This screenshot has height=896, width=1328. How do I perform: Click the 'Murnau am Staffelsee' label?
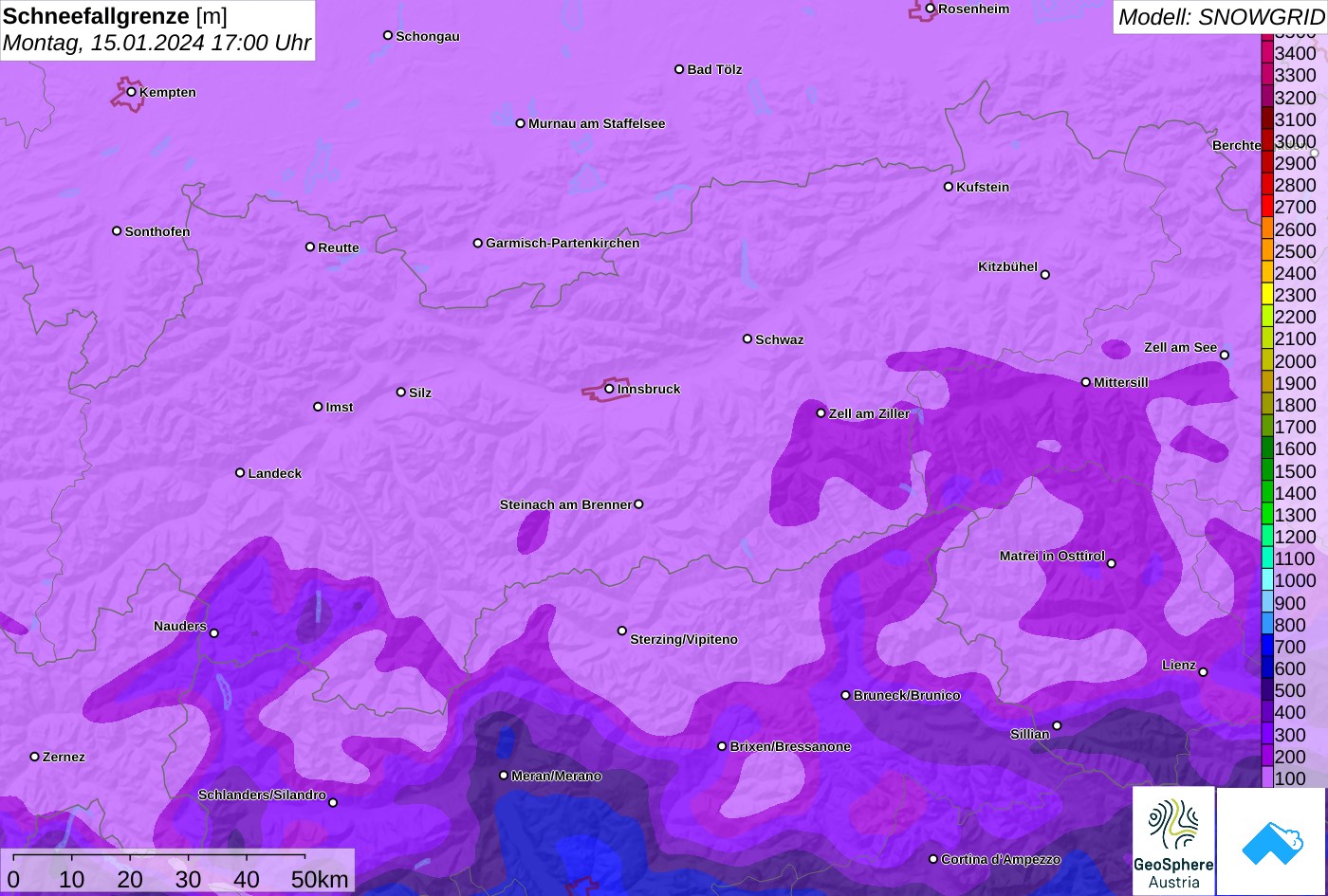point(597,123)
